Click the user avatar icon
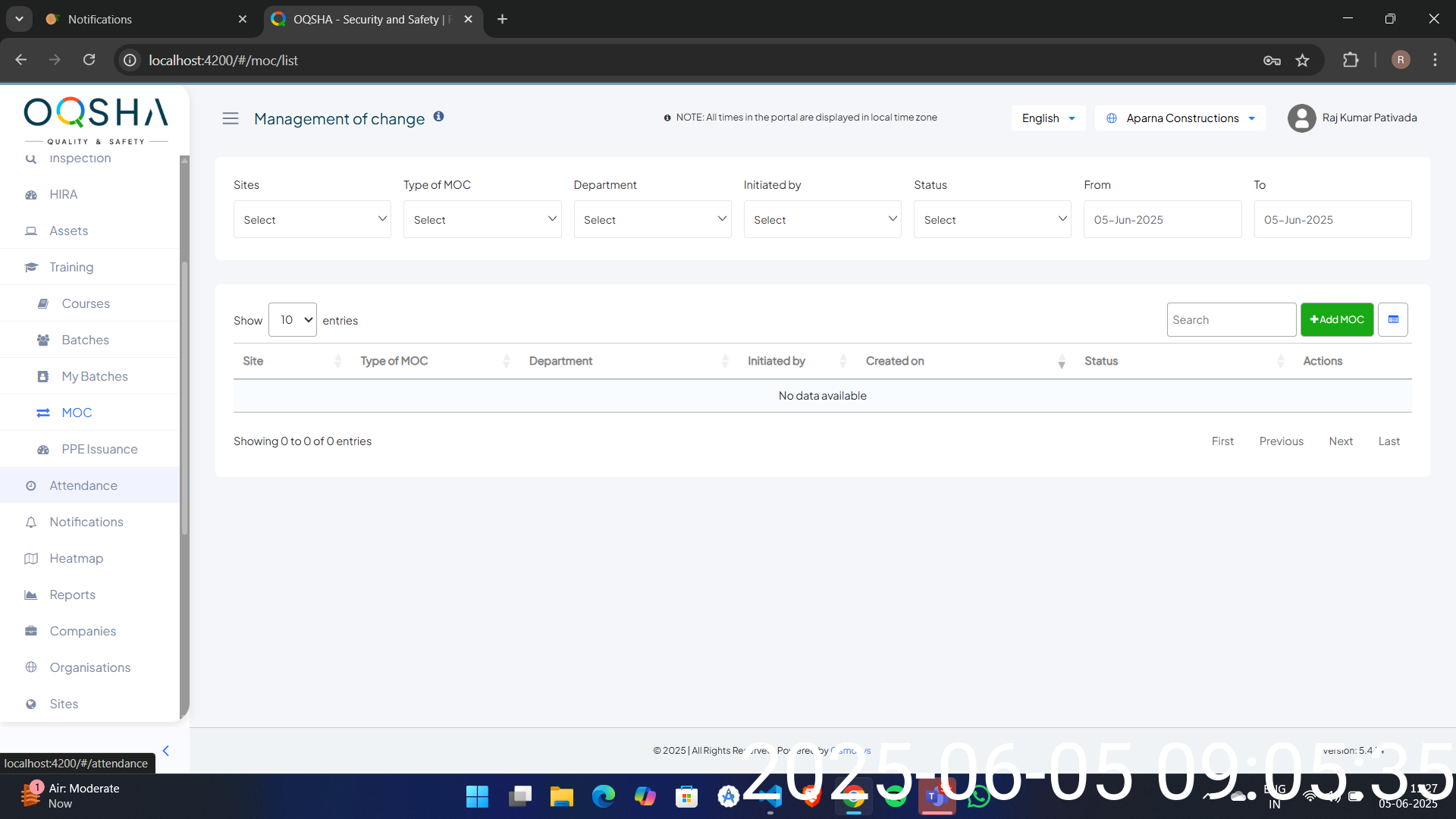The height and width of the screenshot is (819, 1456). click(x=1301, y=118)
